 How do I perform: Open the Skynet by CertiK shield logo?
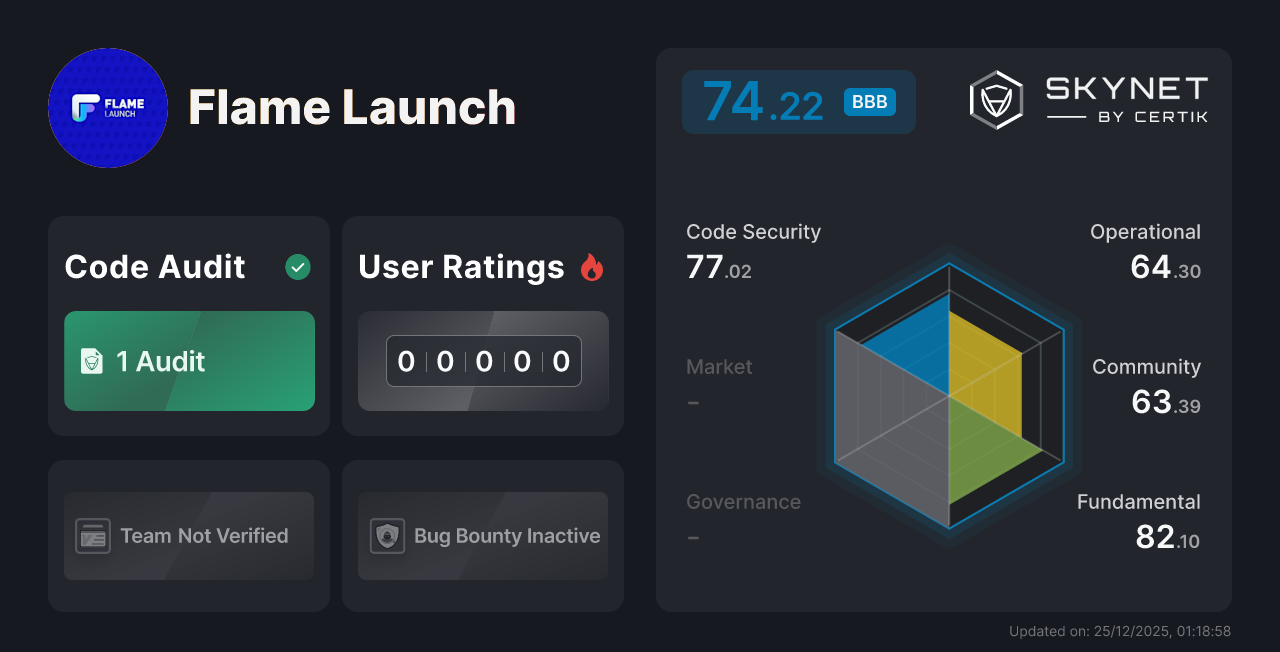pos(995,98)
